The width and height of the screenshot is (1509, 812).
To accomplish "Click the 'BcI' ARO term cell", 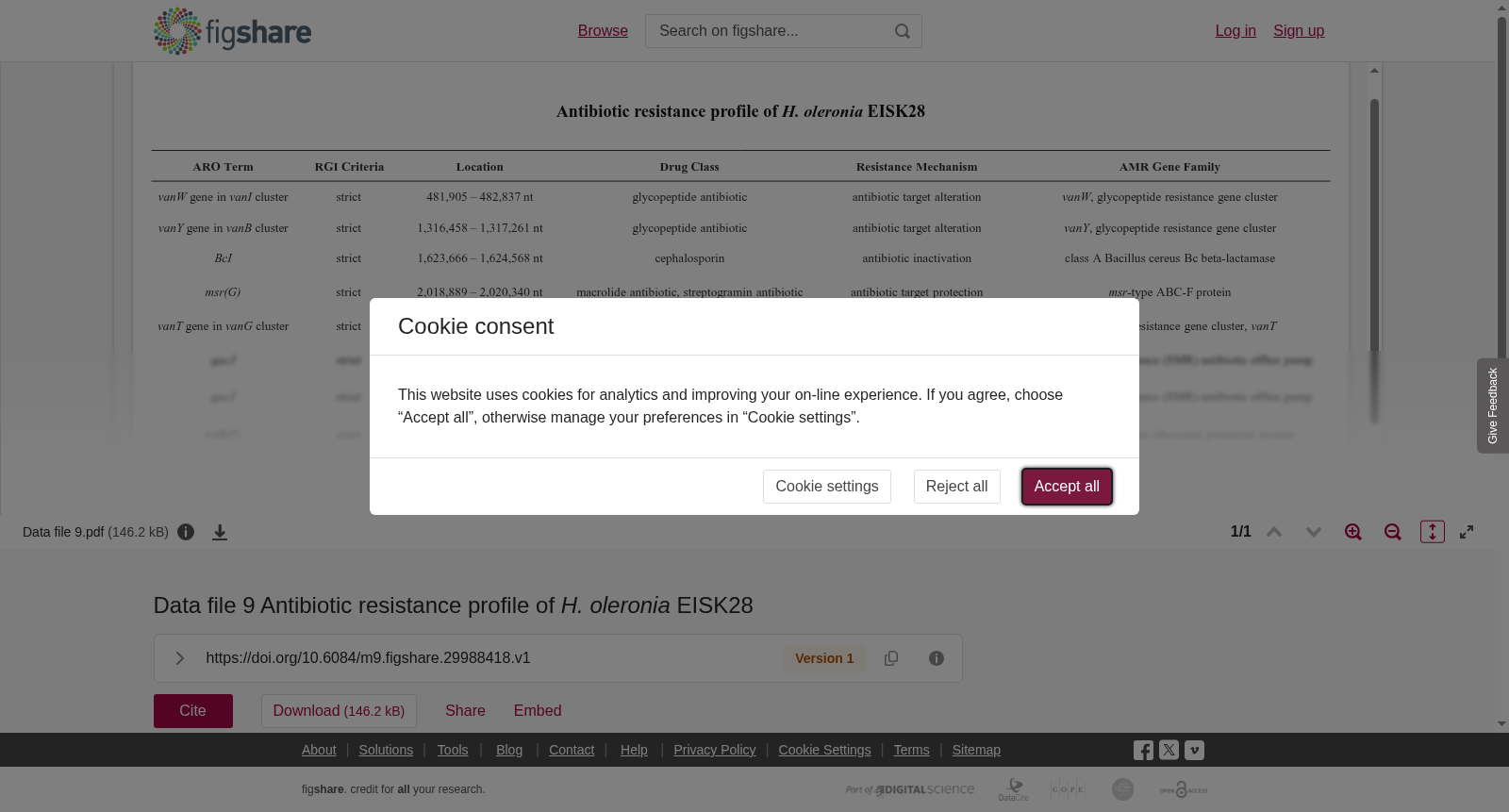I will pyautogui.click(x=223, y=258).
